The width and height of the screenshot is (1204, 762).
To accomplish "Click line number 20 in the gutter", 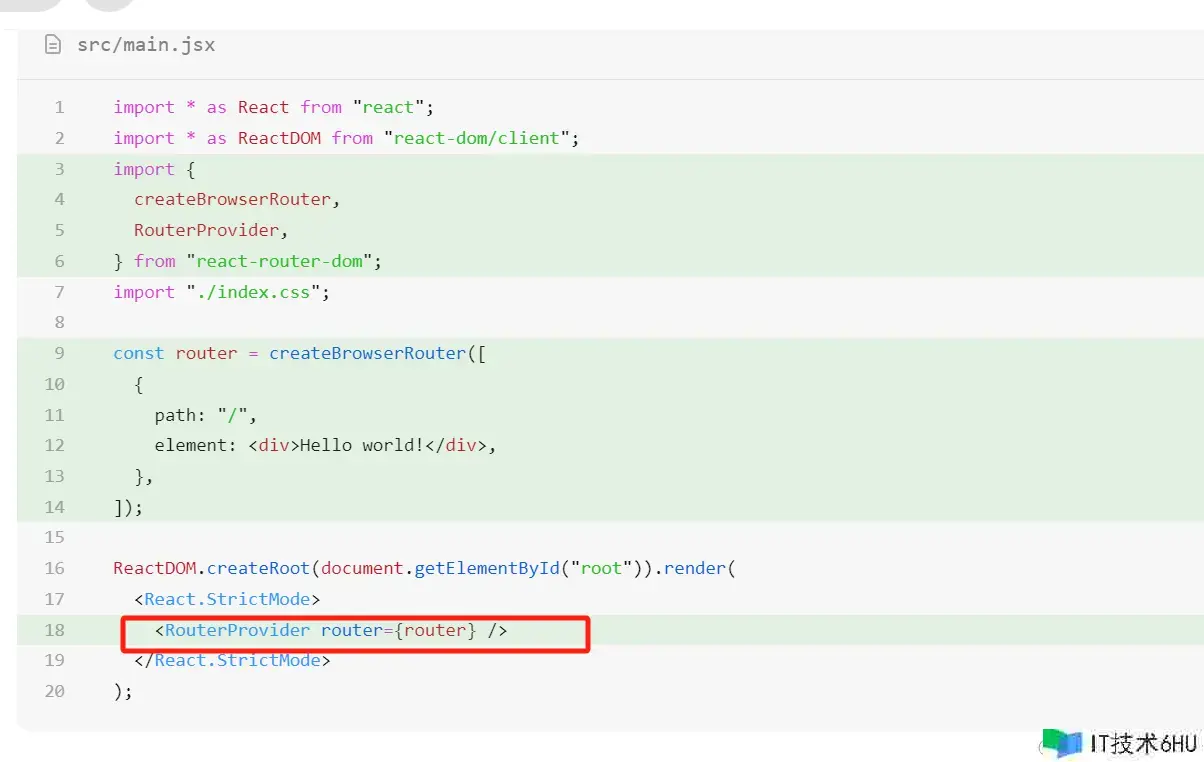I will tap(54, 691).
